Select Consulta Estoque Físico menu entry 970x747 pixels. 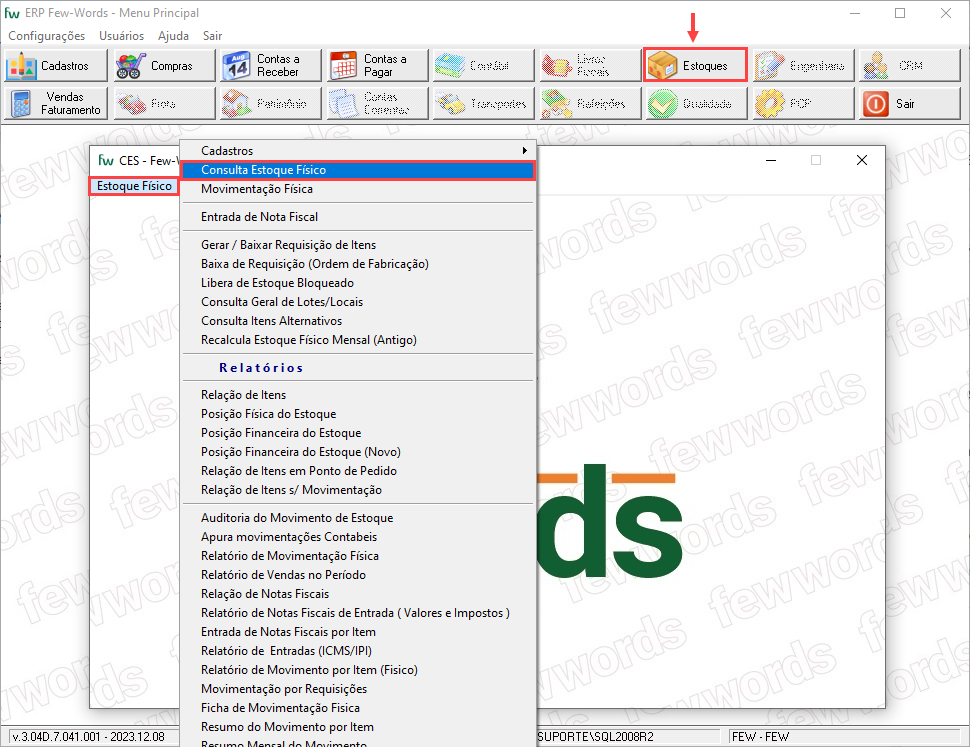[358, 170]
